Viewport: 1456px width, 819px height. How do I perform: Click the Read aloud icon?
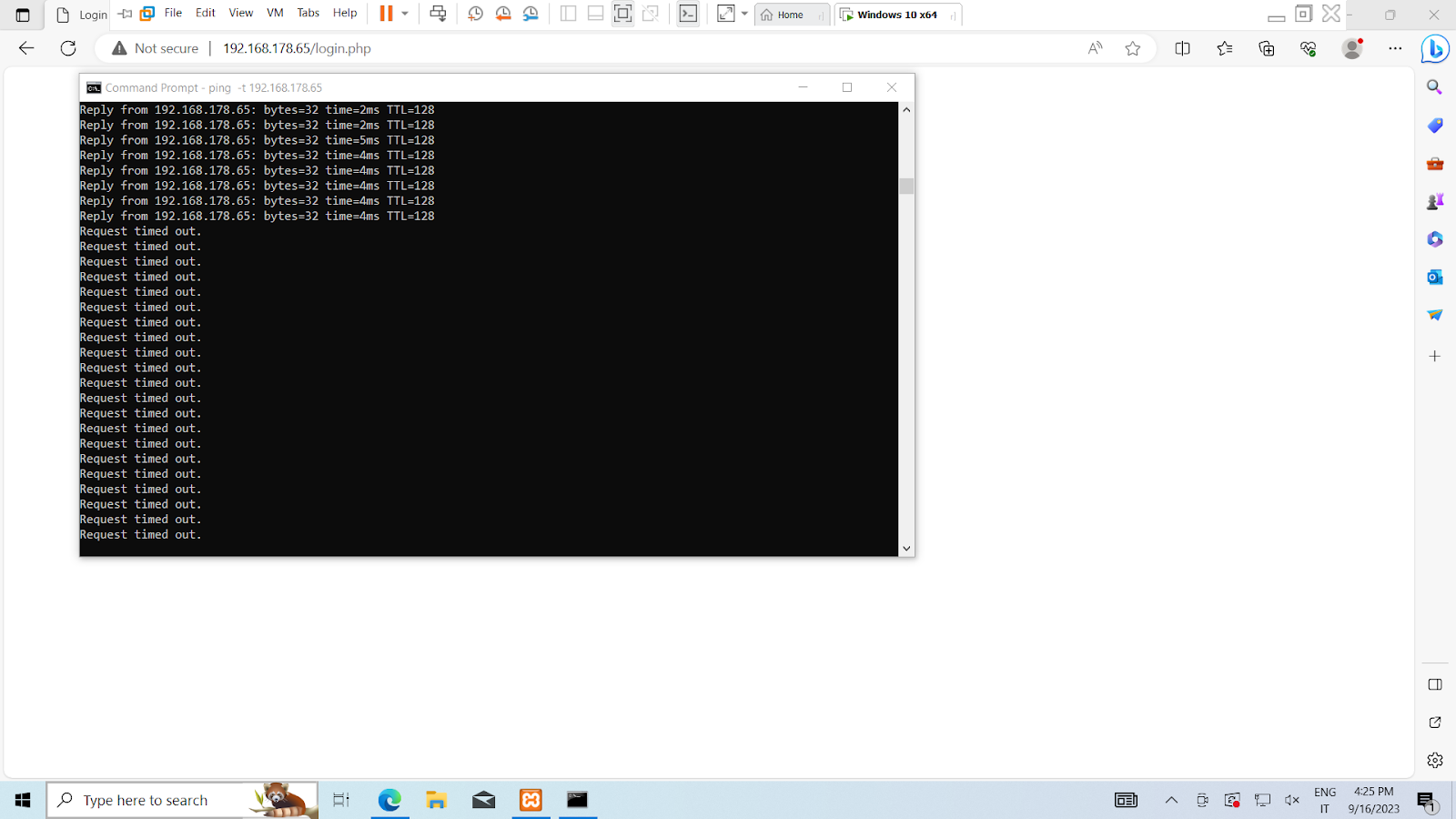(x=1095, y=48)
